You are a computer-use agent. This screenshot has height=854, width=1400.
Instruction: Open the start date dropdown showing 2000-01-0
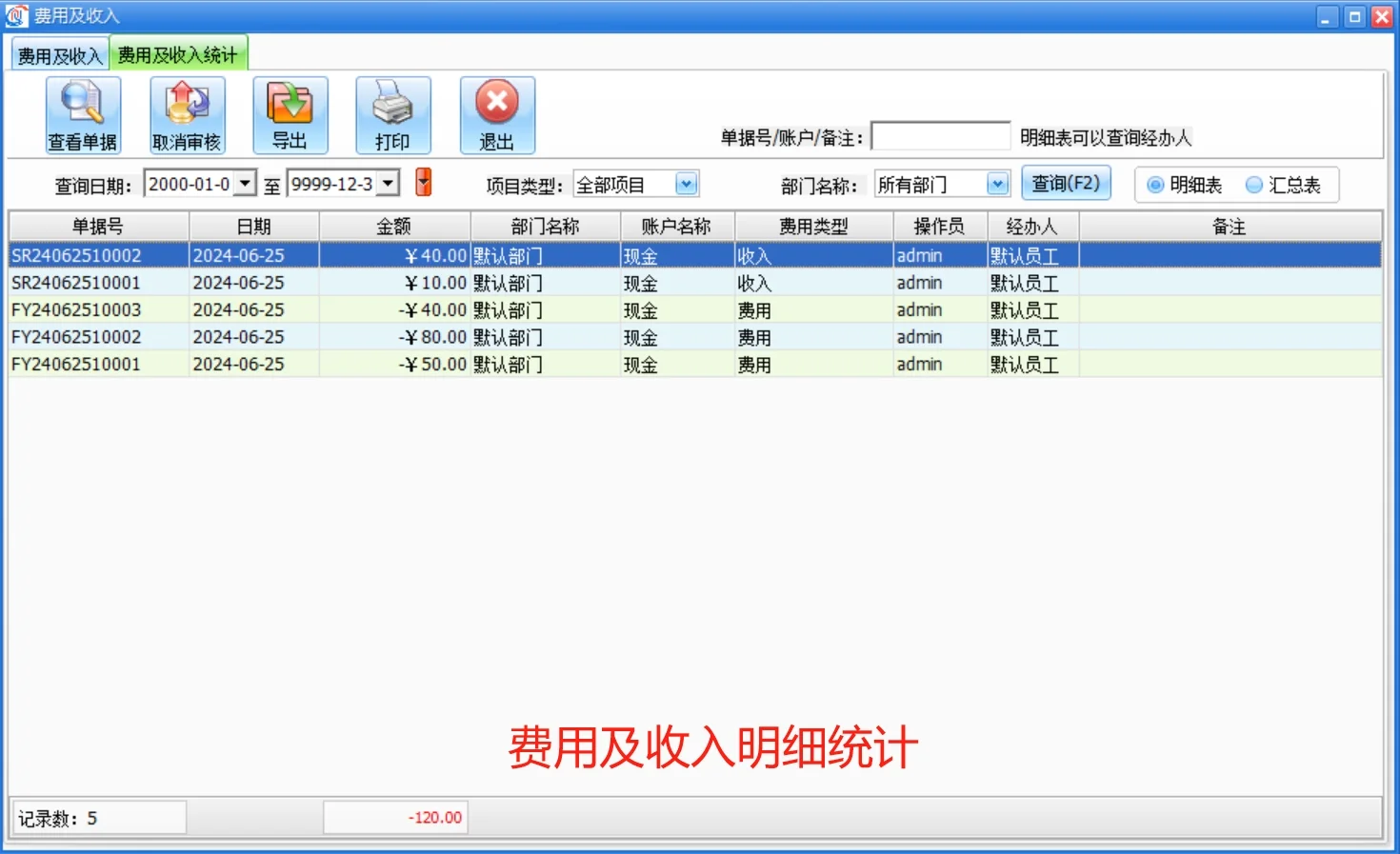pos(246,182)
